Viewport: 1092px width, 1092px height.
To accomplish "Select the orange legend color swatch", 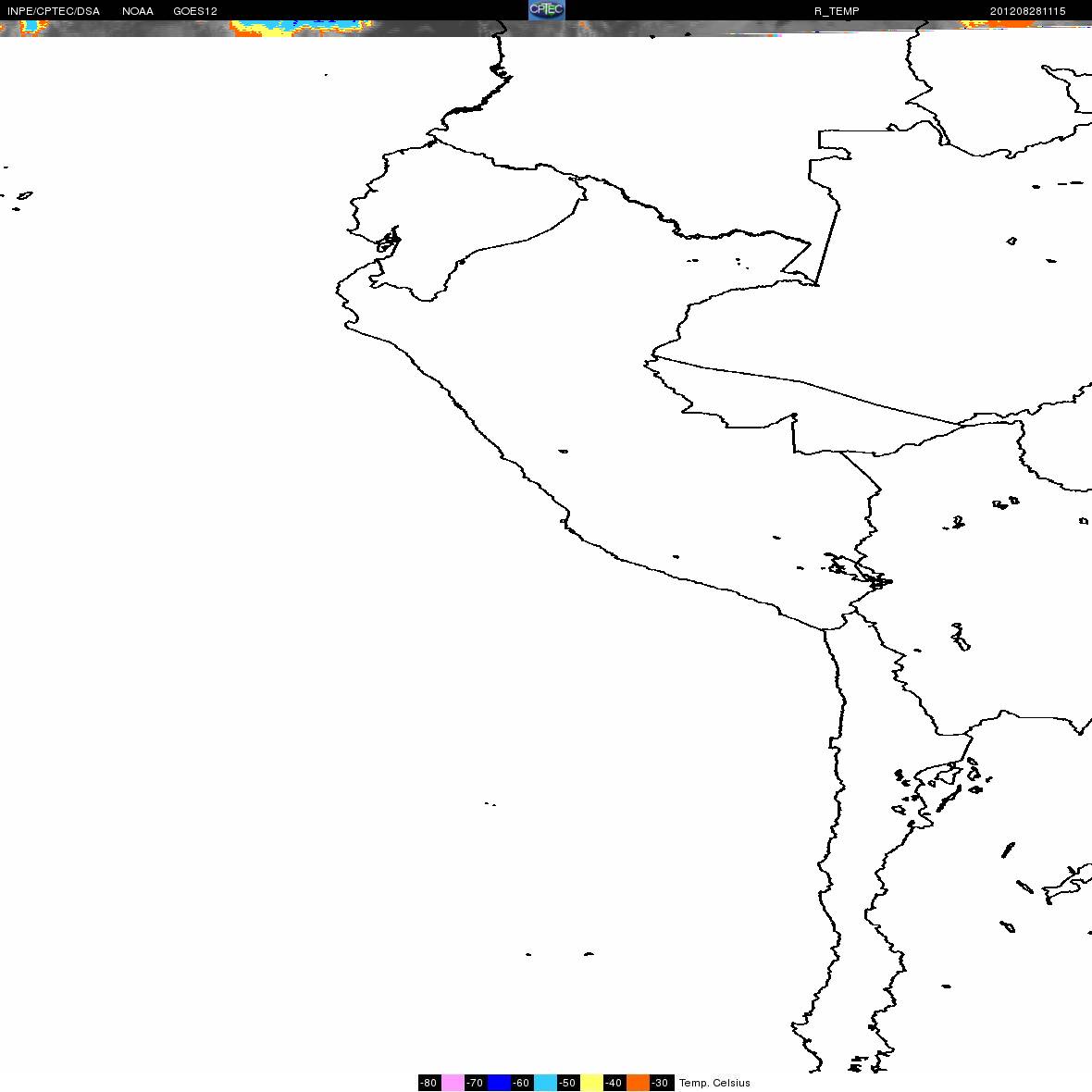I will tap(639, 1082).
